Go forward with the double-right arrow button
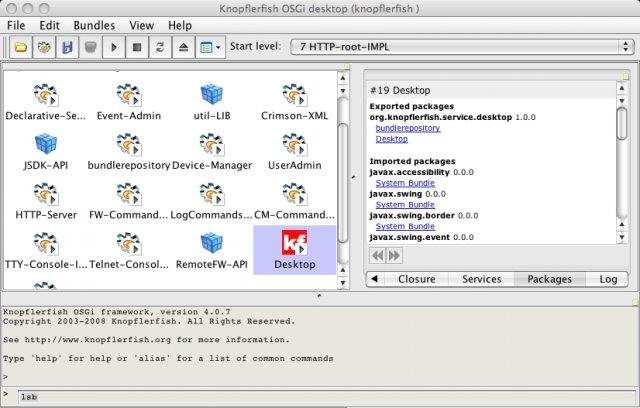The width and height of the screenshot is (640, 408). (x=394, y=256)
